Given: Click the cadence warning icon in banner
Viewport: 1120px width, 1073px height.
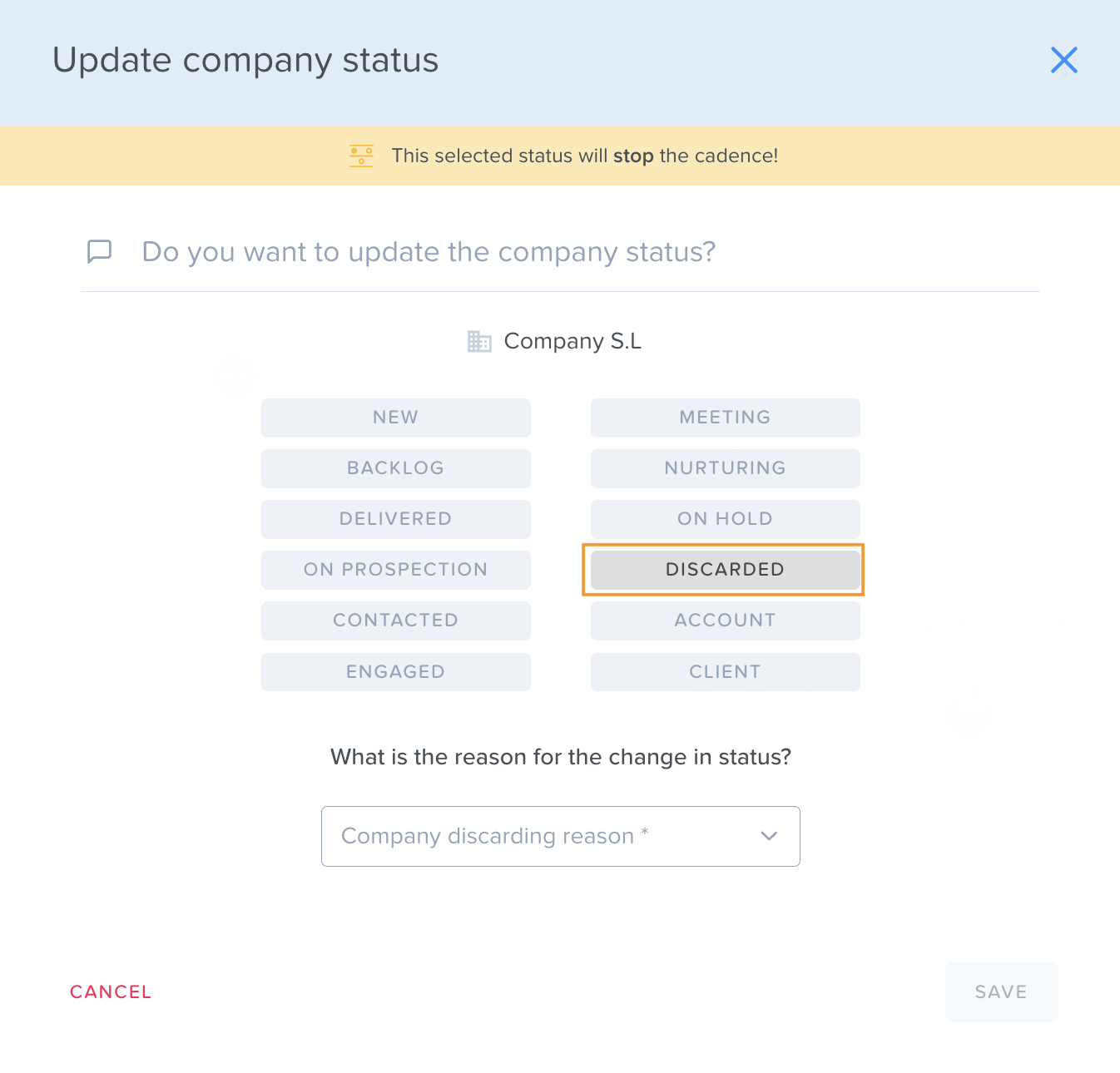Looking at the screenshot, I should (x=361, y=156).
